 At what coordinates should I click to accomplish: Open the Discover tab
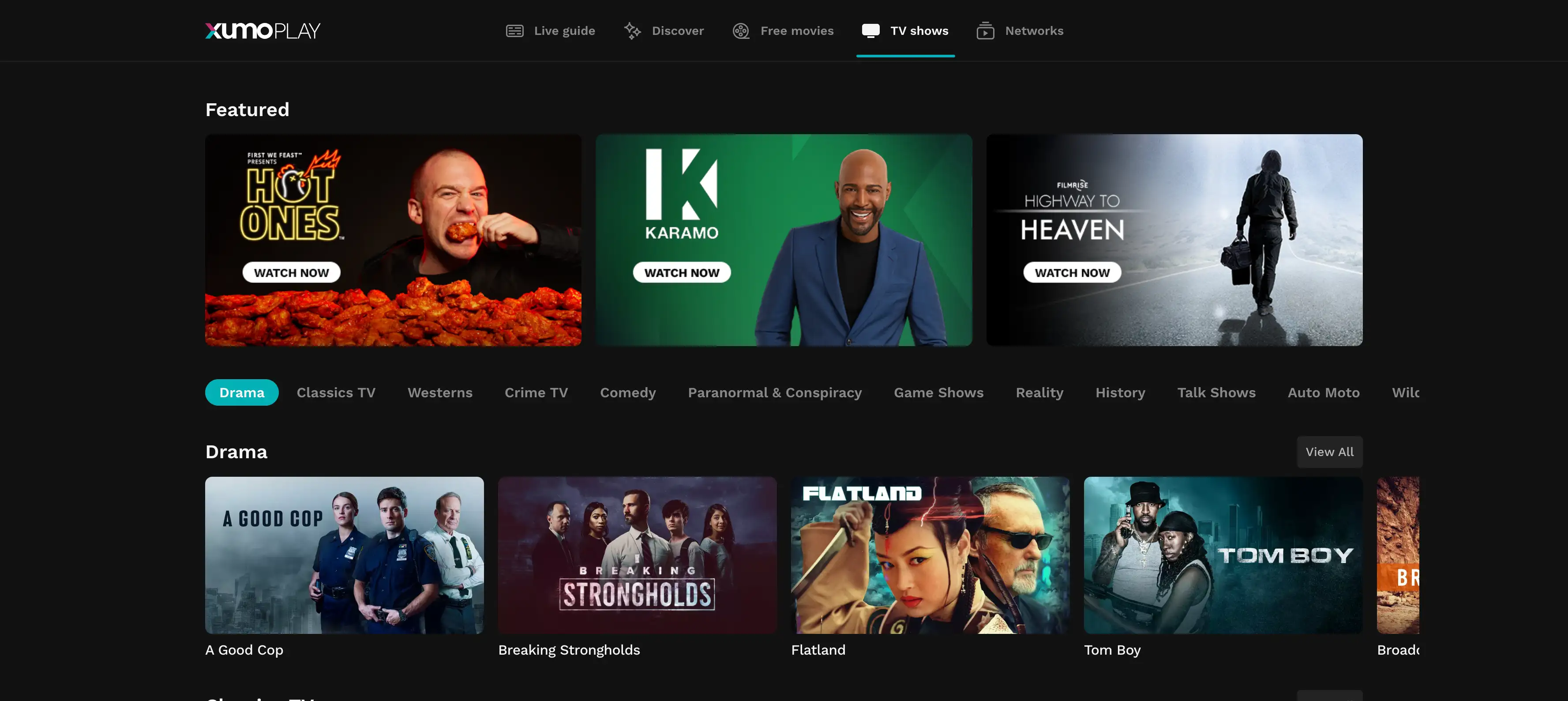664,30
